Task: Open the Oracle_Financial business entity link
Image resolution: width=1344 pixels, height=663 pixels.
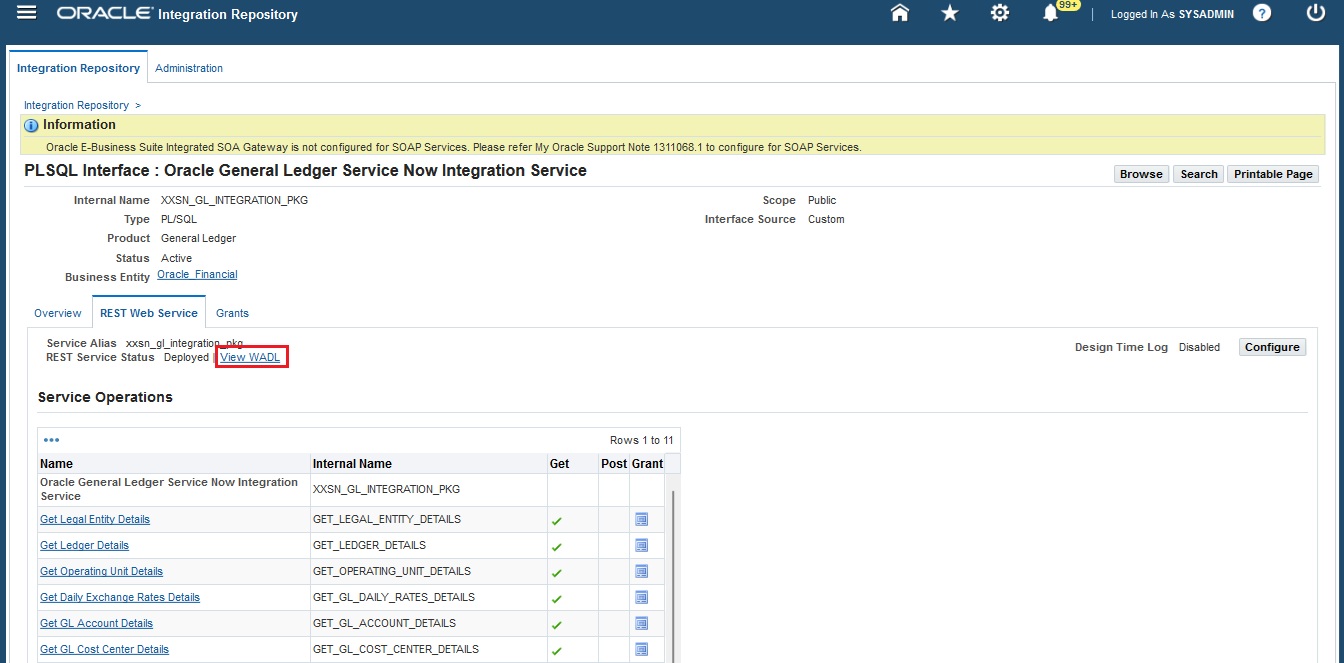Action: 197,274
